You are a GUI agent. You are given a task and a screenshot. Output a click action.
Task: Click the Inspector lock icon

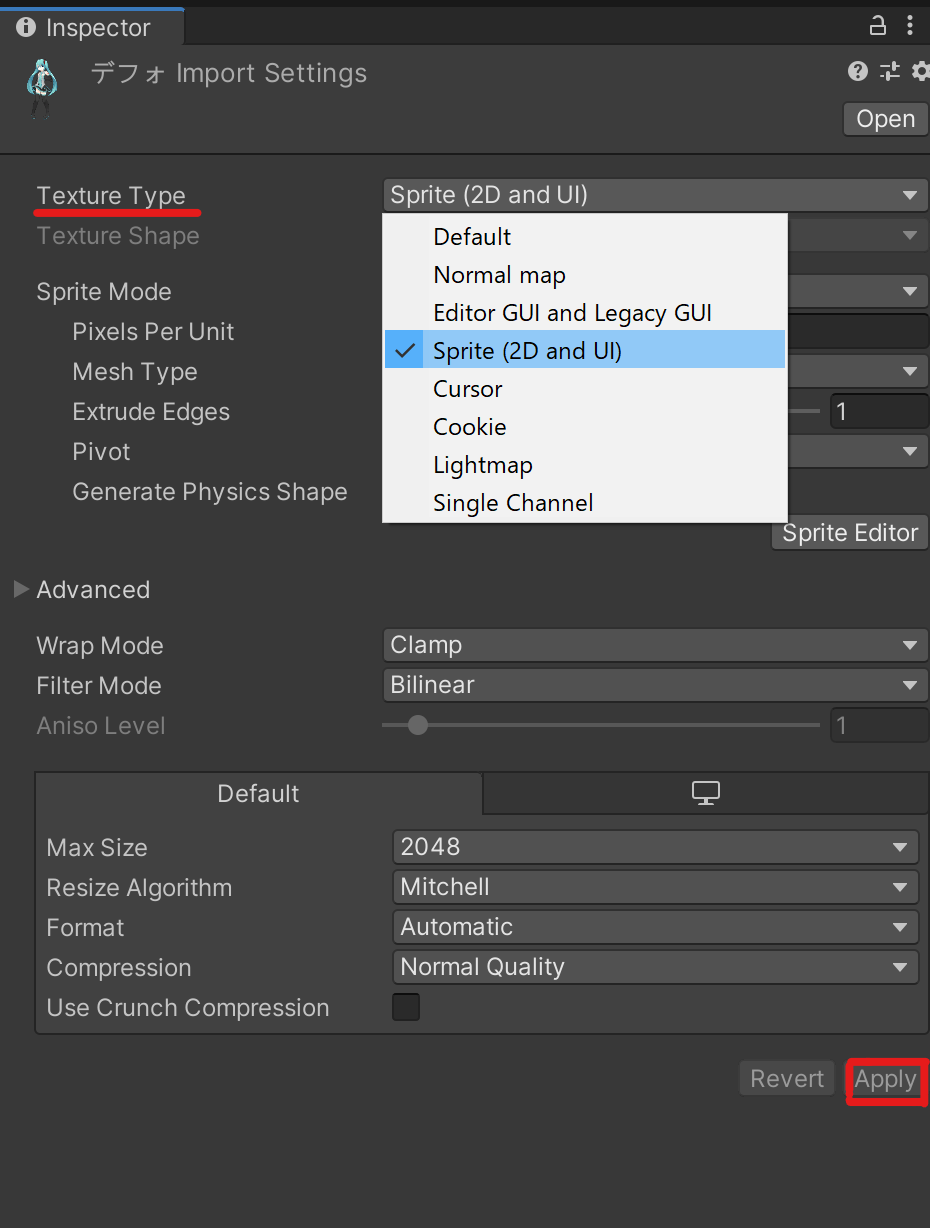[878, 26]
